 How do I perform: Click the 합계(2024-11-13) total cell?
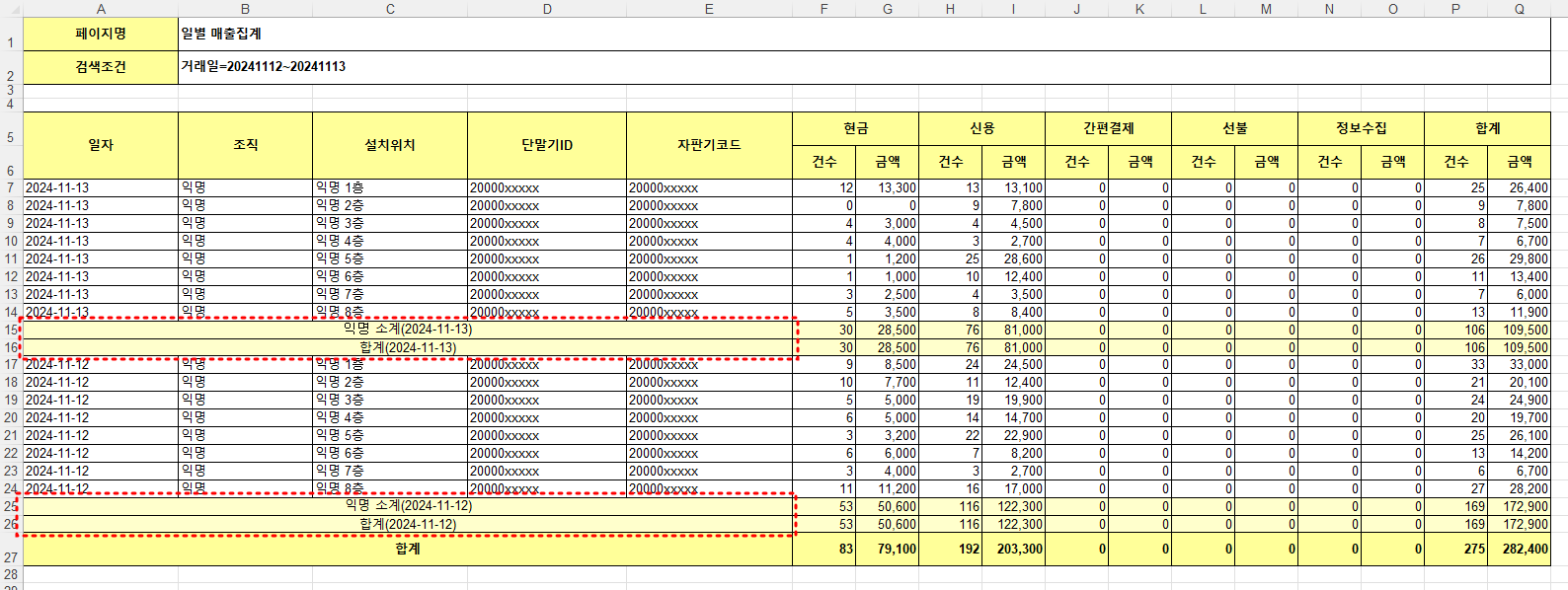coord(408,347)
